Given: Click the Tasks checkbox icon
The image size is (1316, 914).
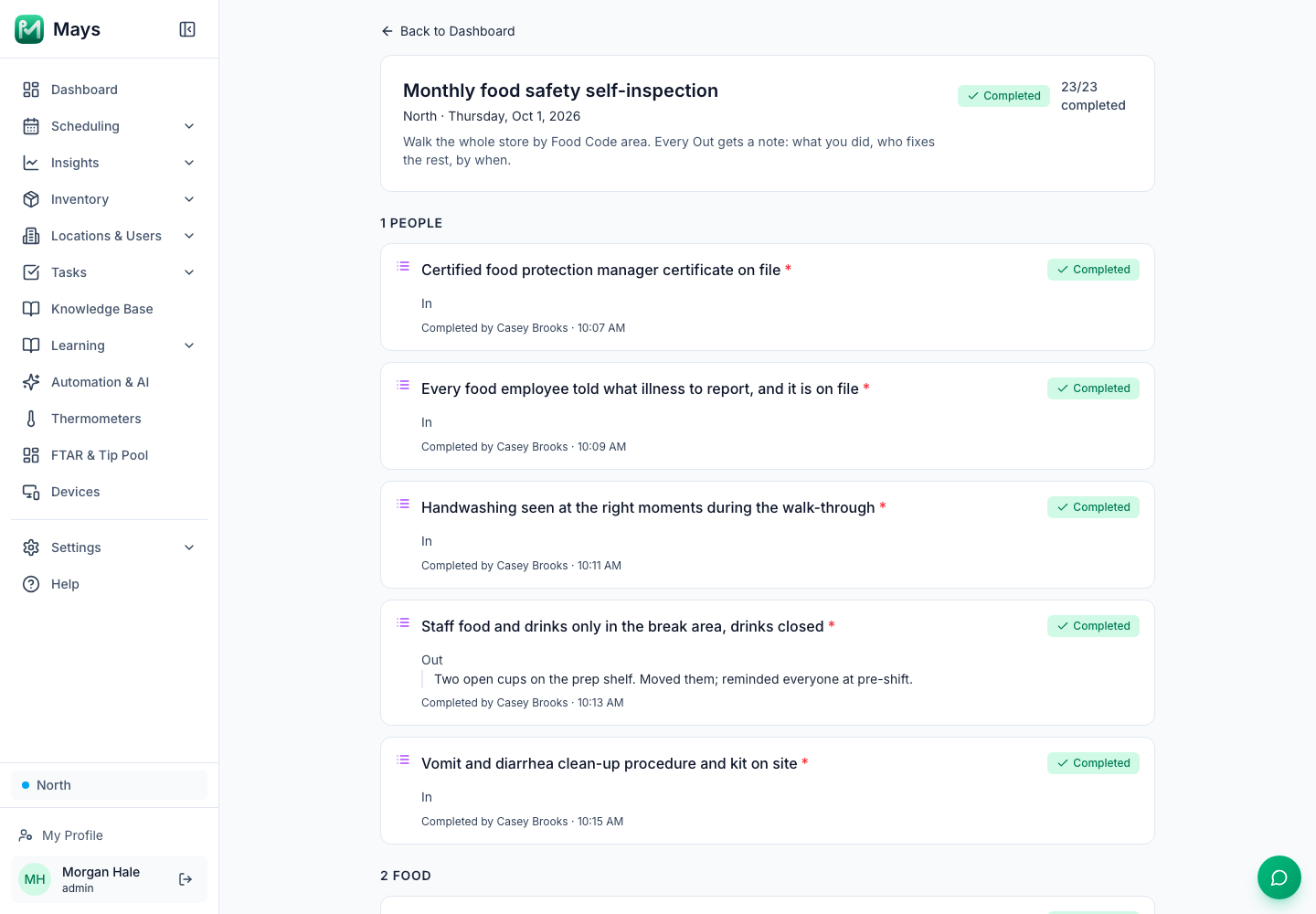Looking at the screenshot, I should (x=31, y=272).
